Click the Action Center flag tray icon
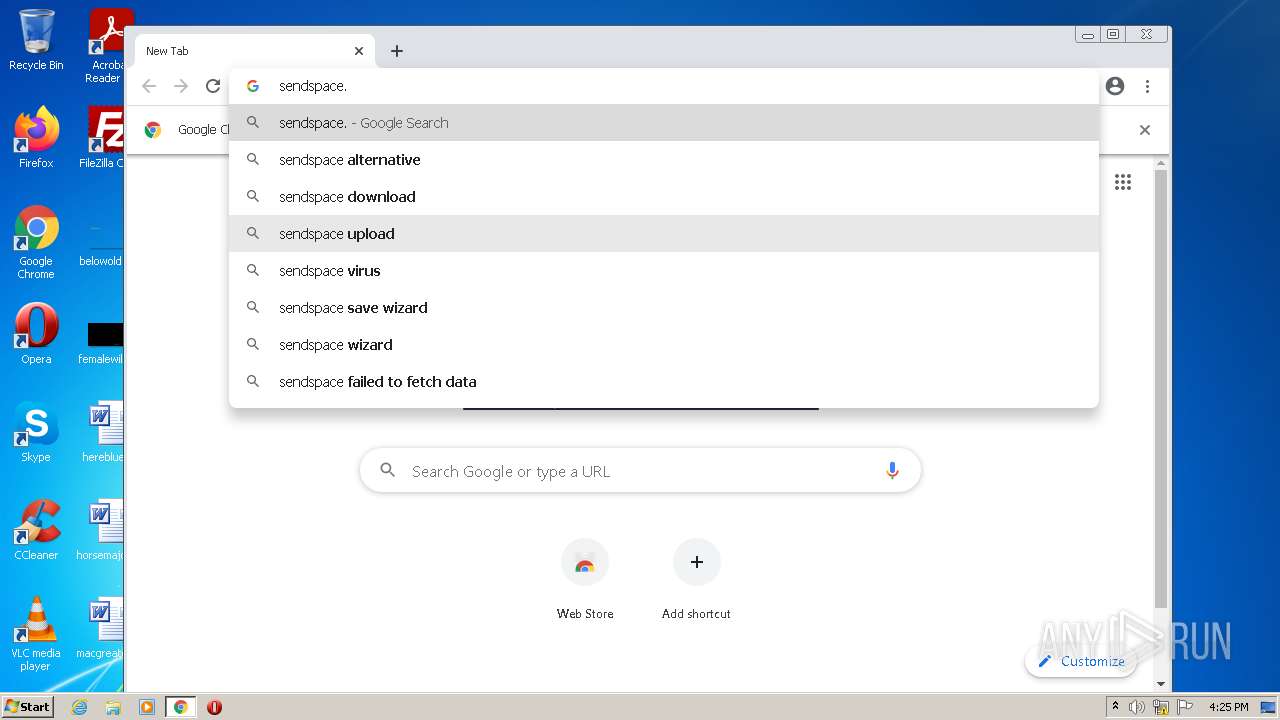 [x=1185, y=707]
